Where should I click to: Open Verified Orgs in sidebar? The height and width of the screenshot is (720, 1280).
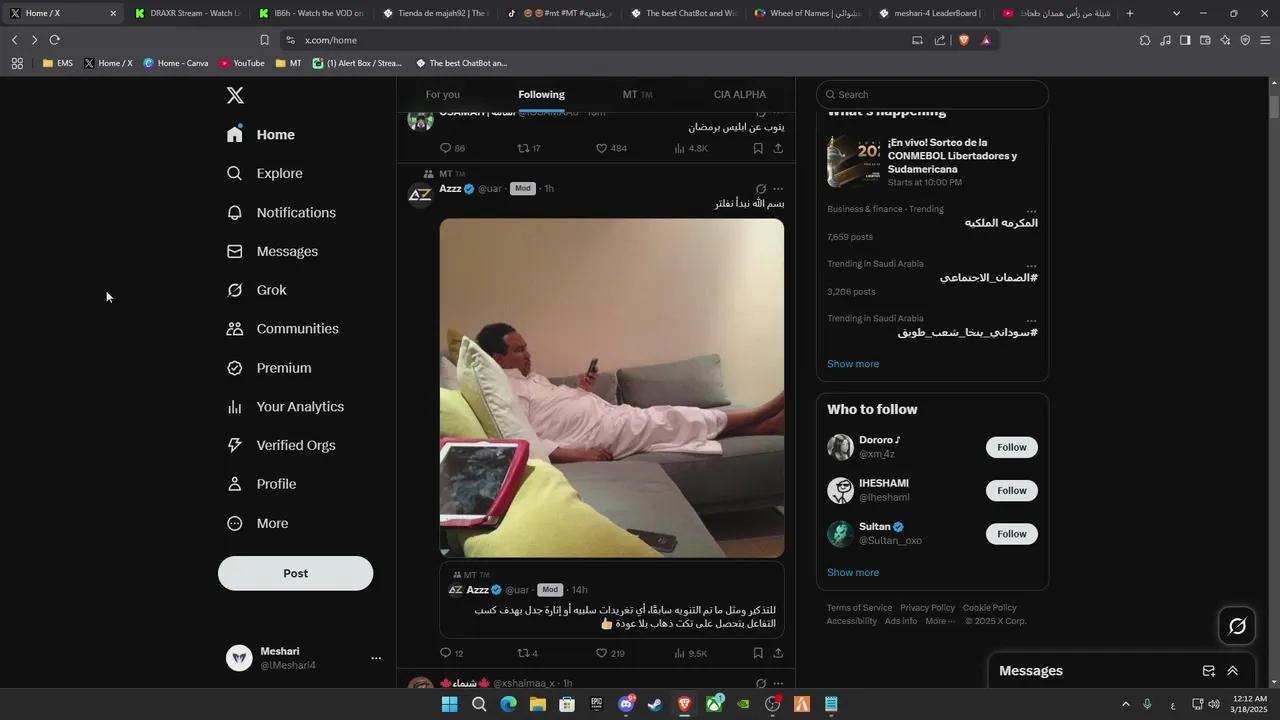point(281,445)
